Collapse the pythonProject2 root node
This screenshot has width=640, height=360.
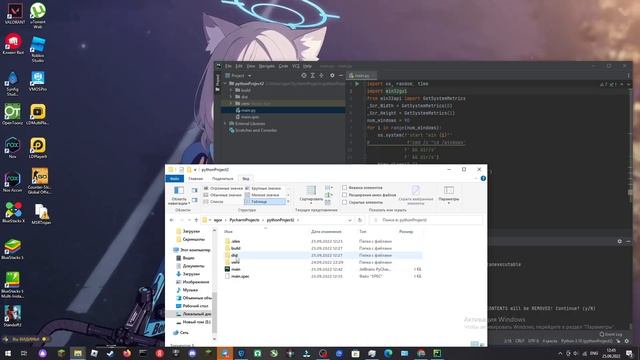[x=225, y=83]
